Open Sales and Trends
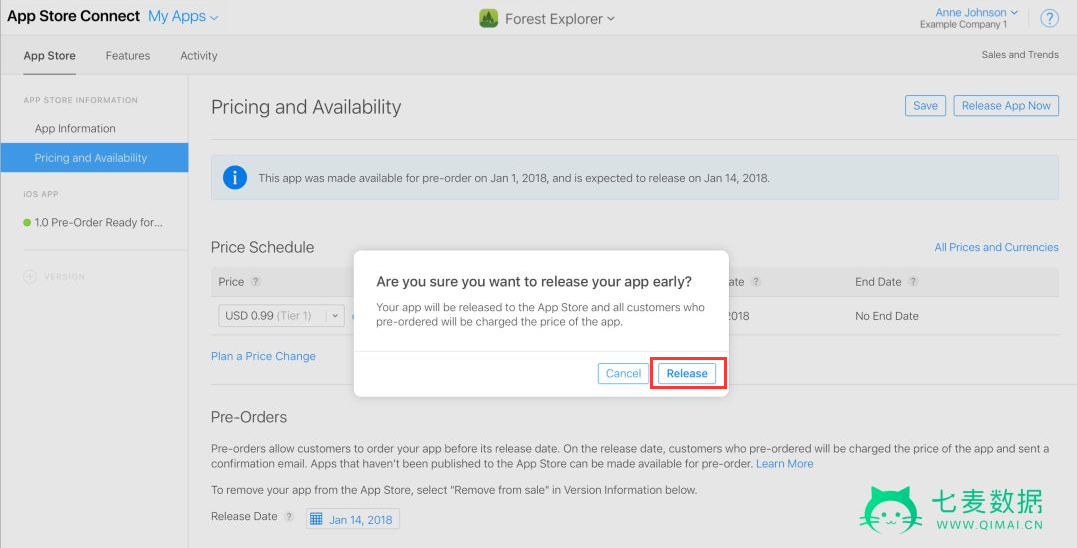The image size is (1077, 548). [x=1020, y=55]
